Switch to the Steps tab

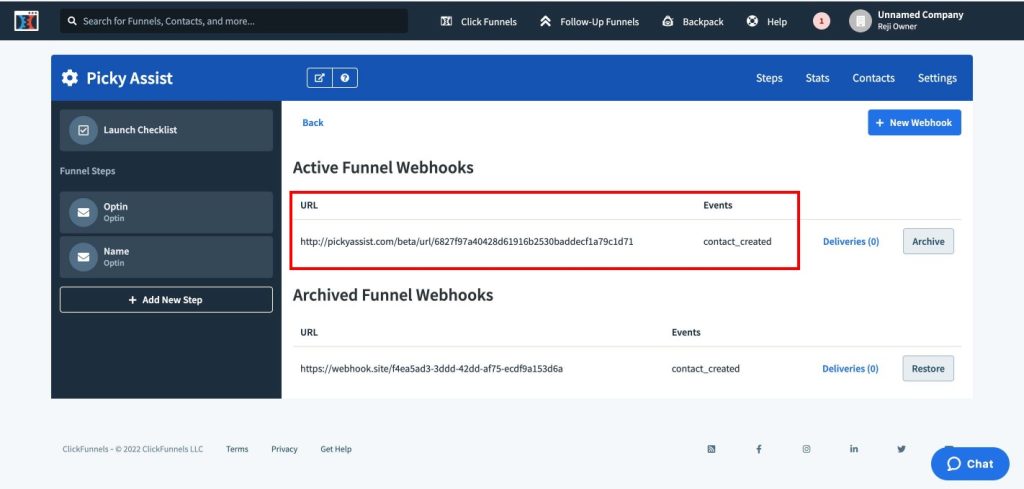click(x=769, y=78)
